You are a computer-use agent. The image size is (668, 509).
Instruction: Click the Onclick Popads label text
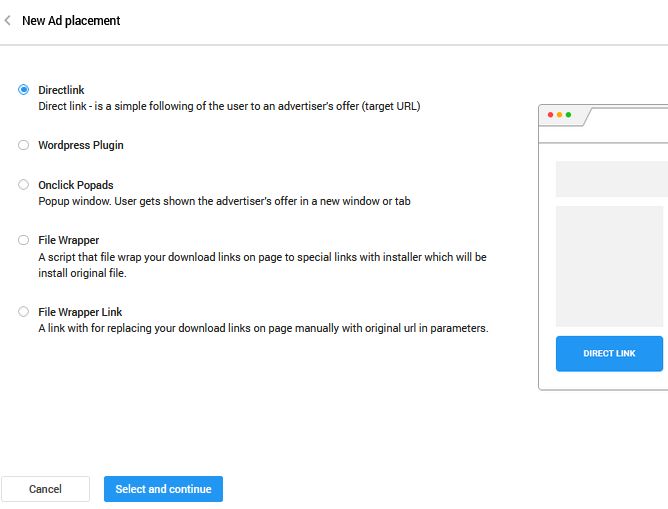pyautogui.click(x=76, y=185)
